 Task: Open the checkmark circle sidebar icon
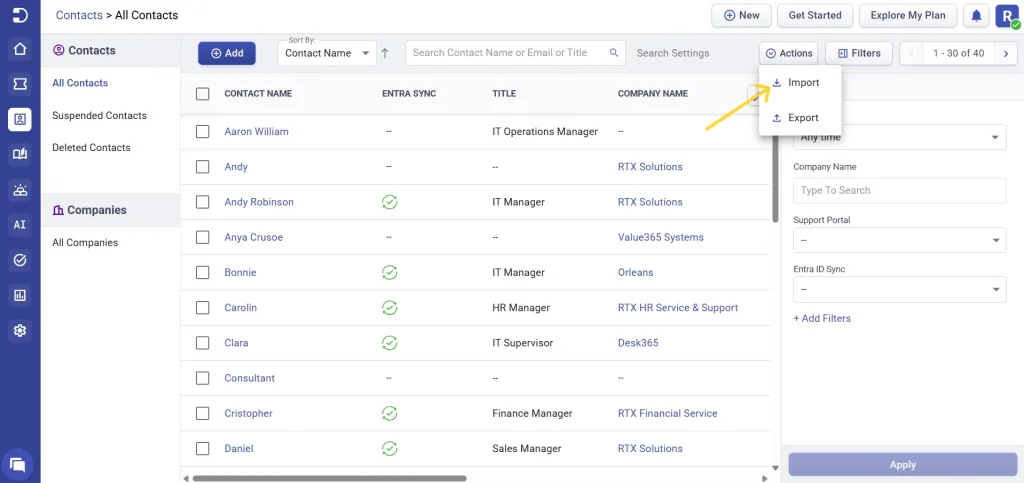coord(20,260)
